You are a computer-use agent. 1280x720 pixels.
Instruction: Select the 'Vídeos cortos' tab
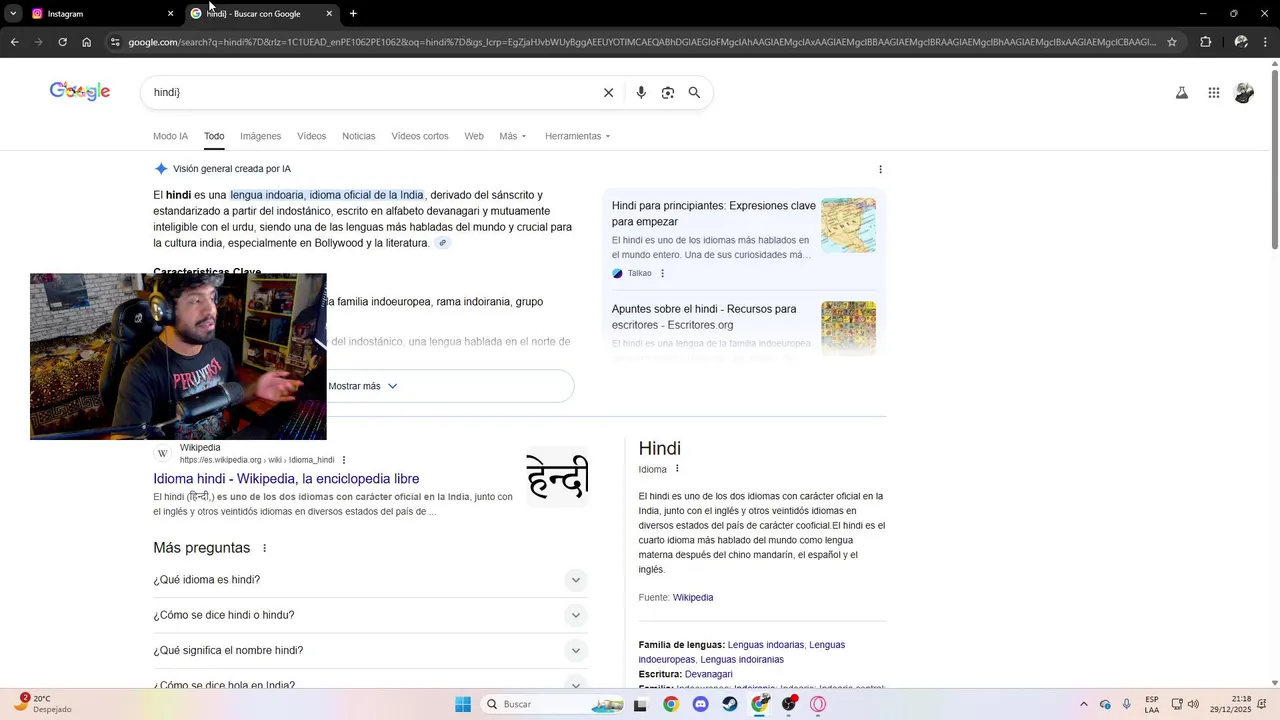(420, 136)
